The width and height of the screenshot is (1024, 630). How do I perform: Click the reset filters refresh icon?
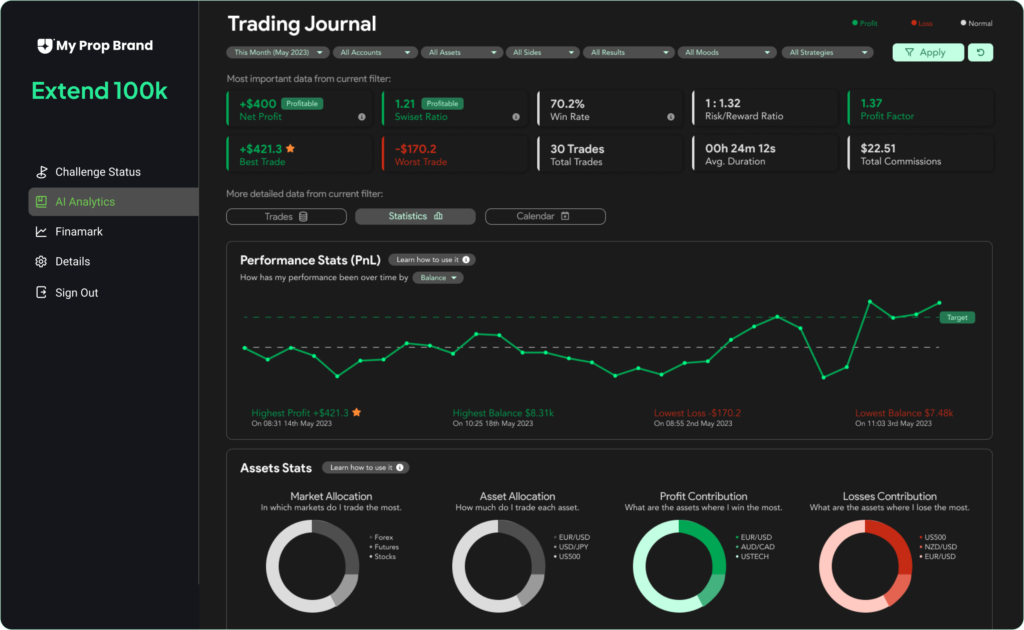click(980, 53)
